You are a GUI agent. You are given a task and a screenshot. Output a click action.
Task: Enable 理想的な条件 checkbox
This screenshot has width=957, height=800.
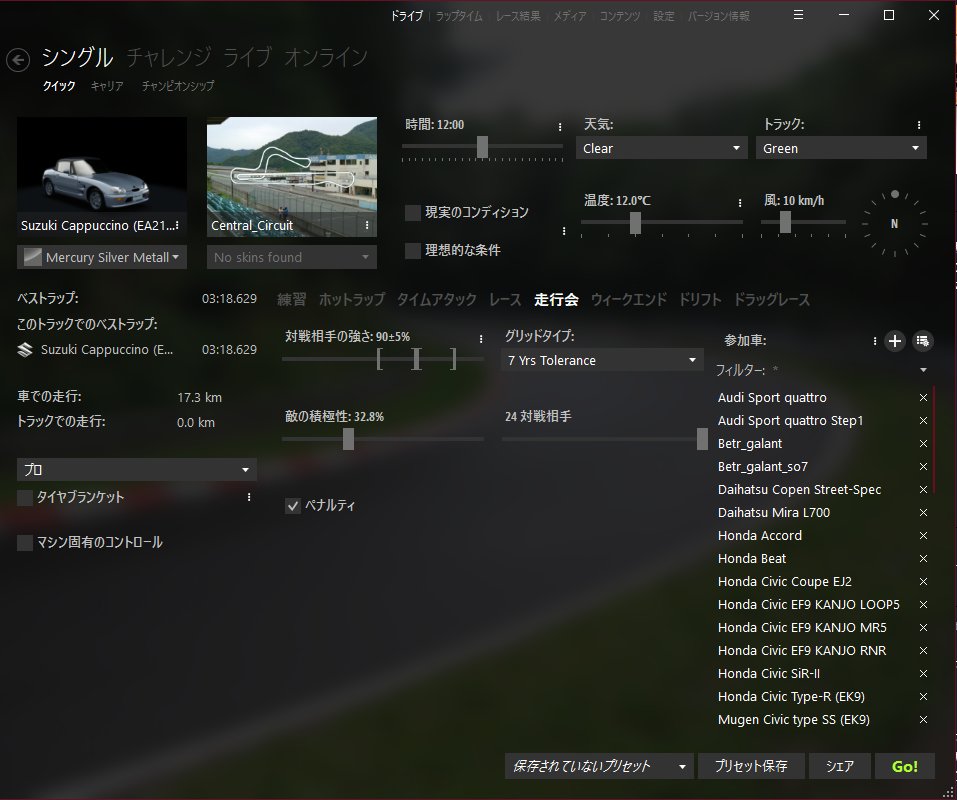(x=413, y=251)
